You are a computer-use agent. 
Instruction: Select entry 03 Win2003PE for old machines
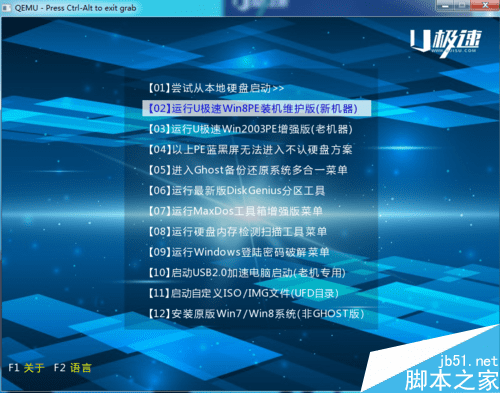click(x=250, y=129)
